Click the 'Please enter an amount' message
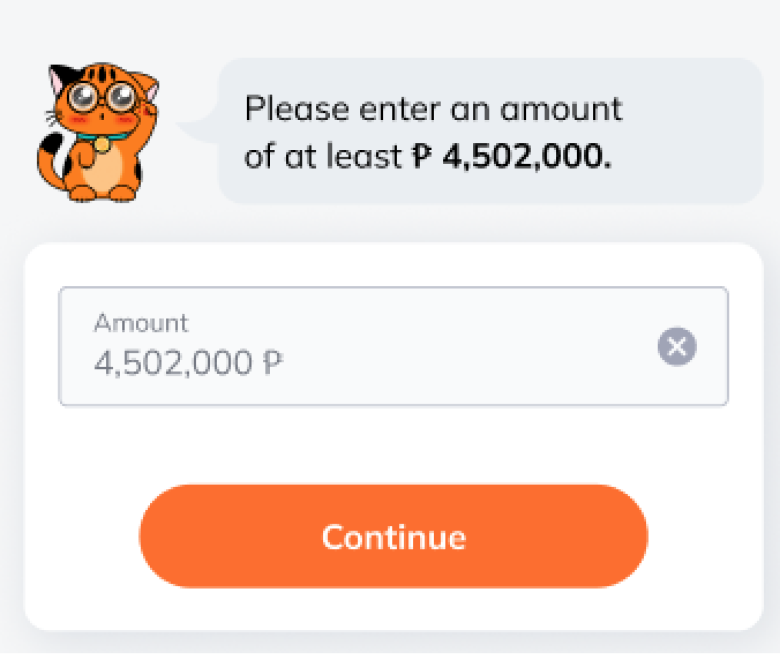Viewport: 780px width, 654px height. (433, 109)
